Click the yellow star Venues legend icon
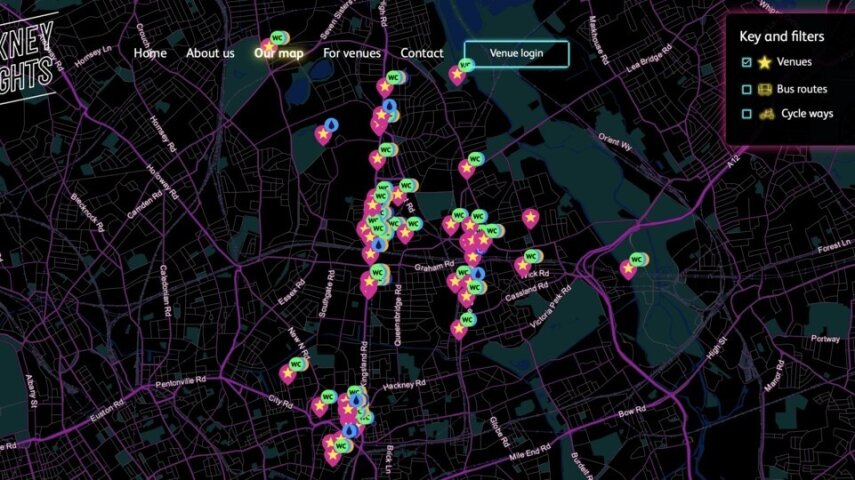This screenshot has width=855, height=480. coord(764,62)
